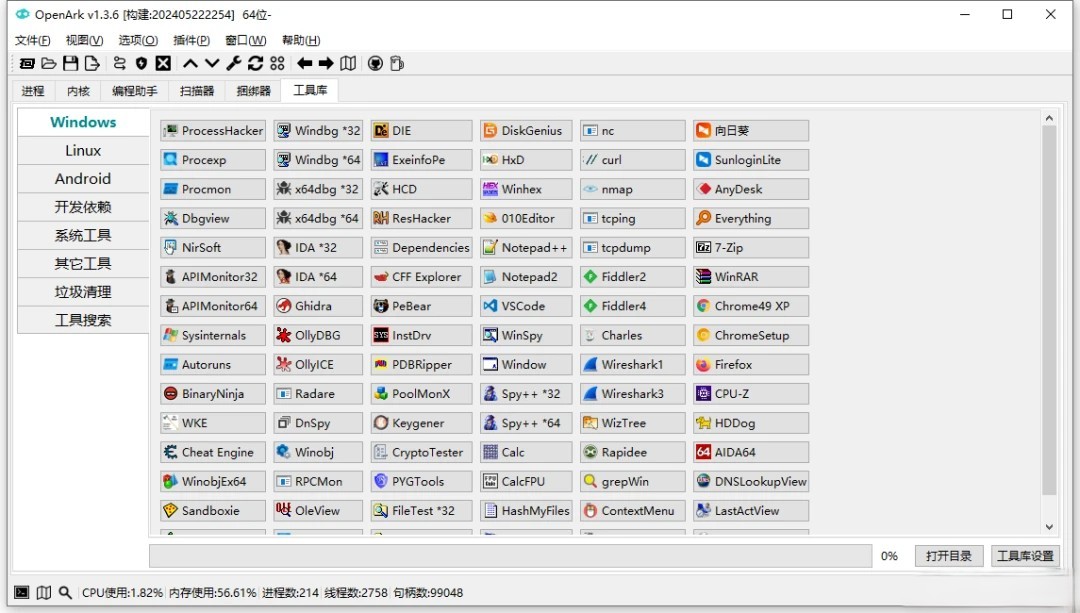
Task: Click the wrench settings toolbar icon
Action: (233, 63)
